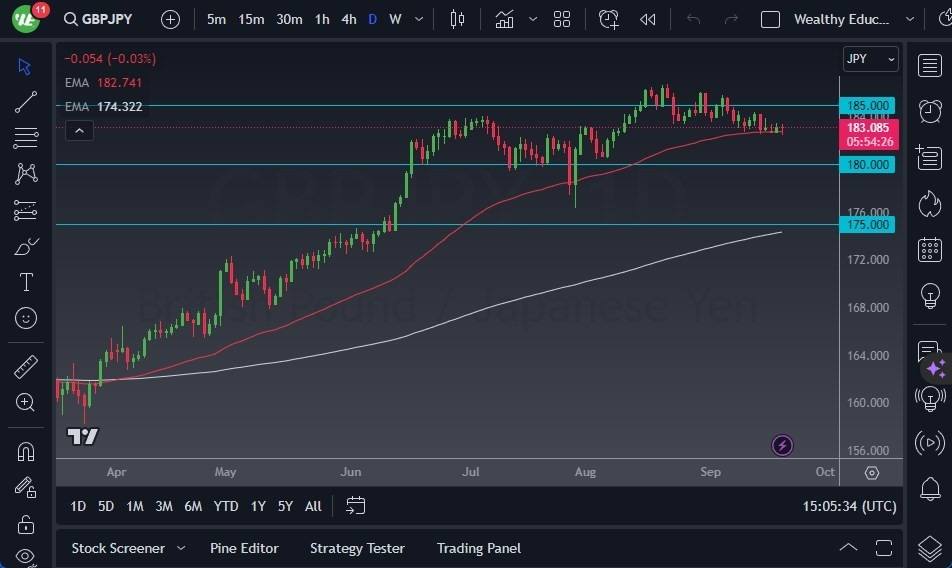
Task: Activate the zoom in tool
Action: tap(26, 402)
